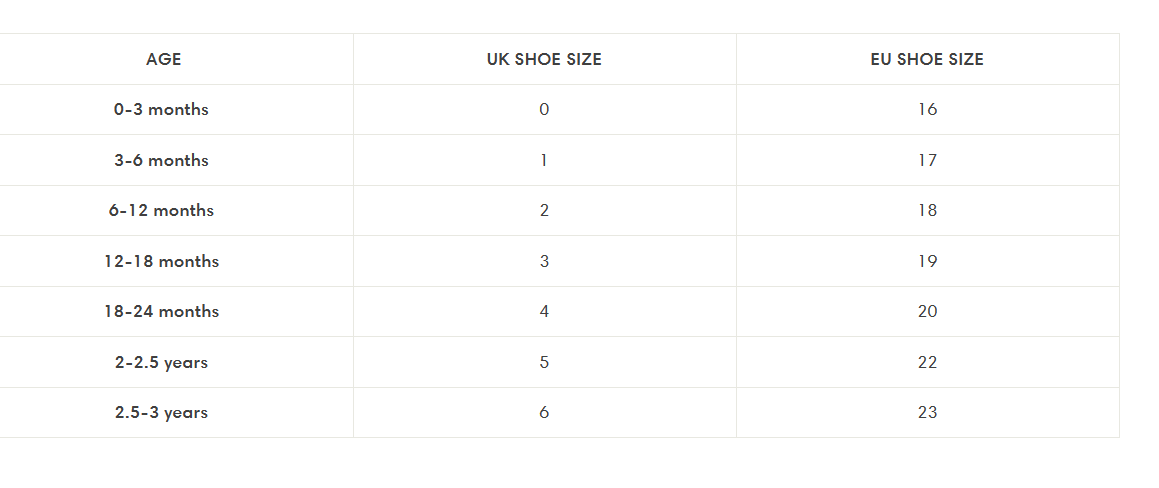
Task: Select the 0-3 months age cell
Action: [x=161, y=110]
